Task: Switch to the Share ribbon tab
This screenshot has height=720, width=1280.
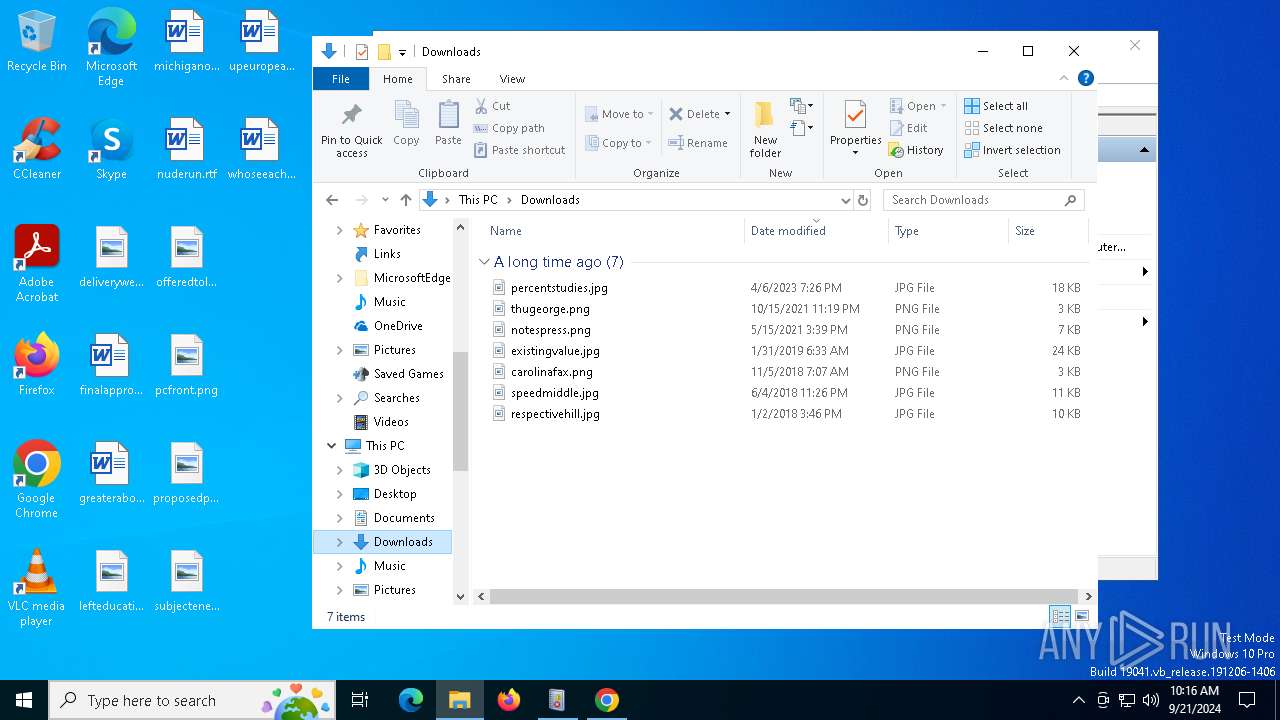Action: tap(456, 79)
